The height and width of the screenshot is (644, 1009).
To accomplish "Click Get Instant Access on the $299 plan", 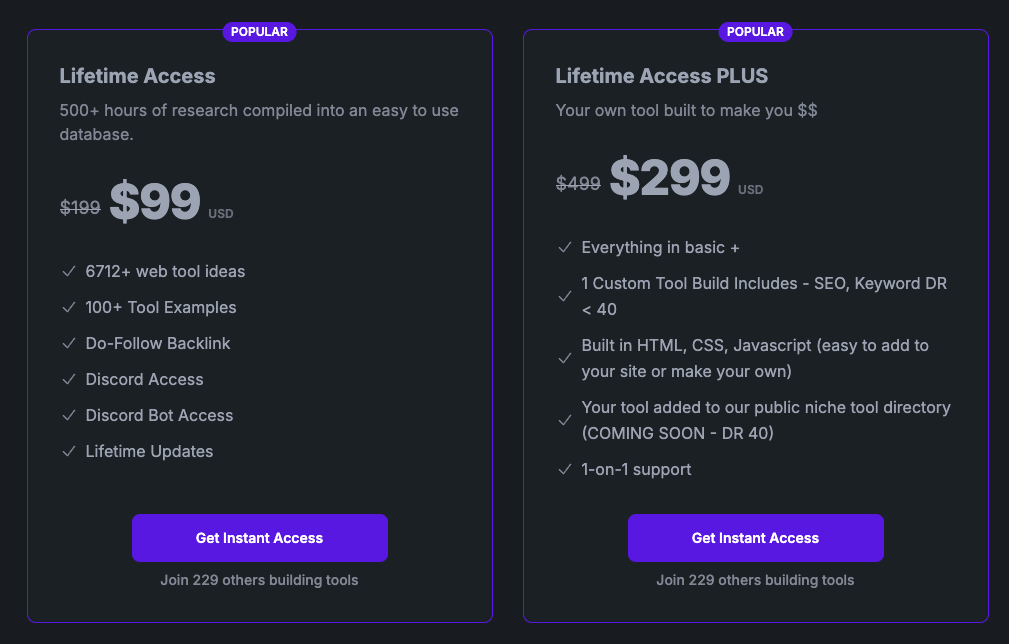I will click(x=755, y=538).
